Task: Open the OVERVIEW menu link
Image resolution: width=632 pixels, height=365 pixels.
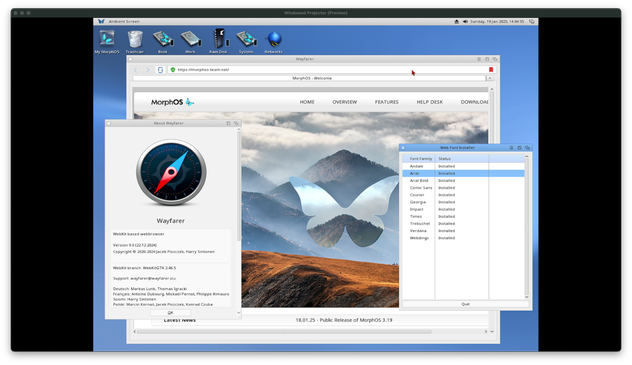Action: tap(345, 102)
